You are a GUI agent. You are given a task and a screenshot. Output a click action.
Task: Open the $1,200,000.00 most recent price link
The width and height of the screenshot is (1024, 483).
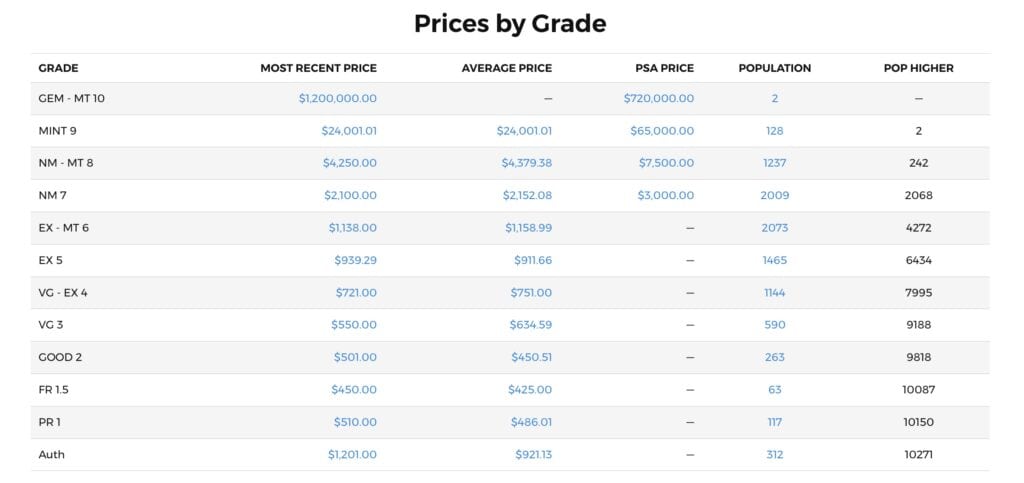click(337, 99)
